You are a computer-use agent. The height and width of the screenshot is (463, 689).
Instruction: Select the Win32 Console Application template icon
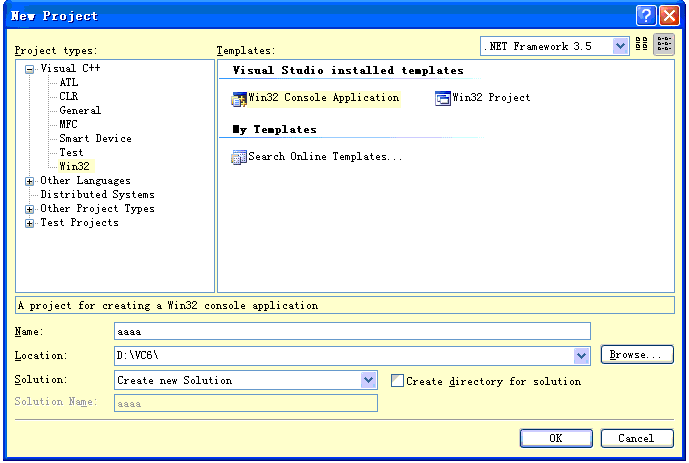point(239,98)
